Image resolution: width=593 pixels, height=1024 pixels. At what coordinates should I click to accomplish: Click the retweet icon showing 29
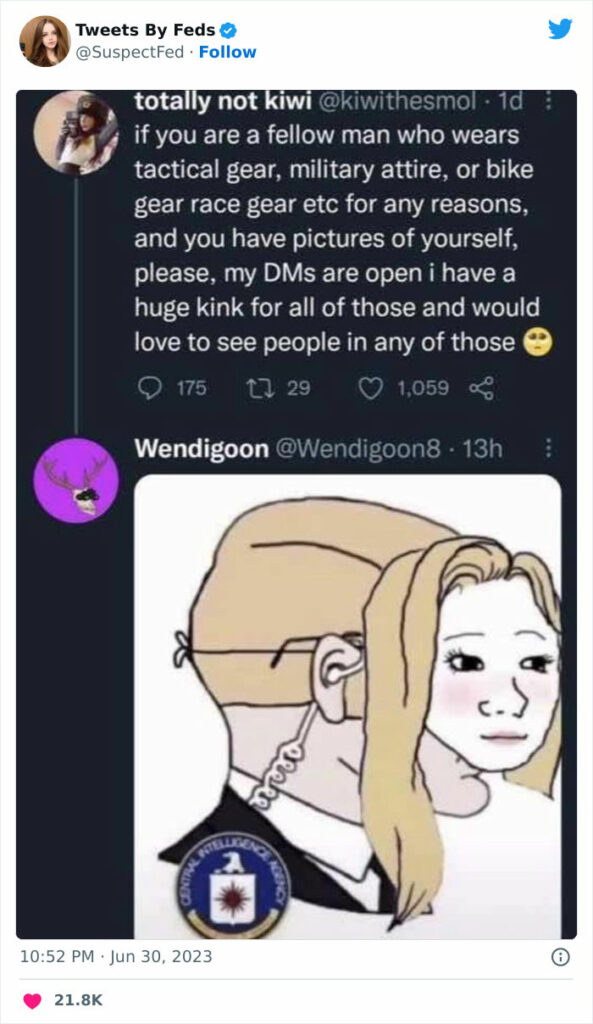[x=260, y=388]
